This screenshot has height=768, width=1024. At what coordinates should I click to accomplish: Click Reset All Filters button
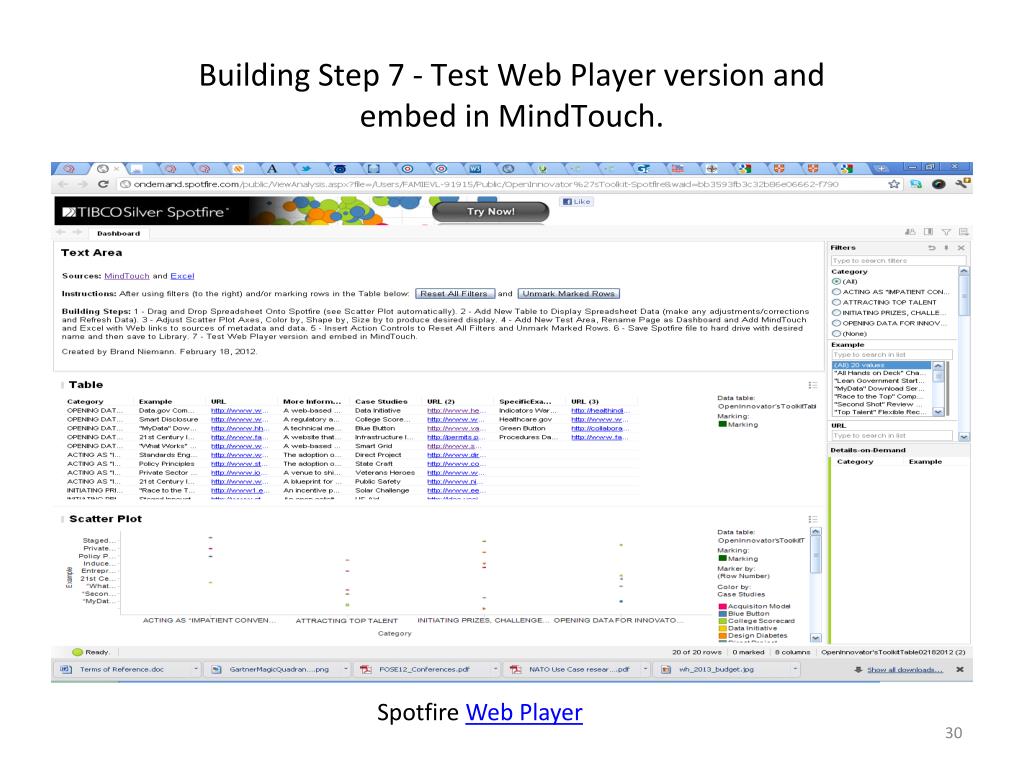(454, 294)
